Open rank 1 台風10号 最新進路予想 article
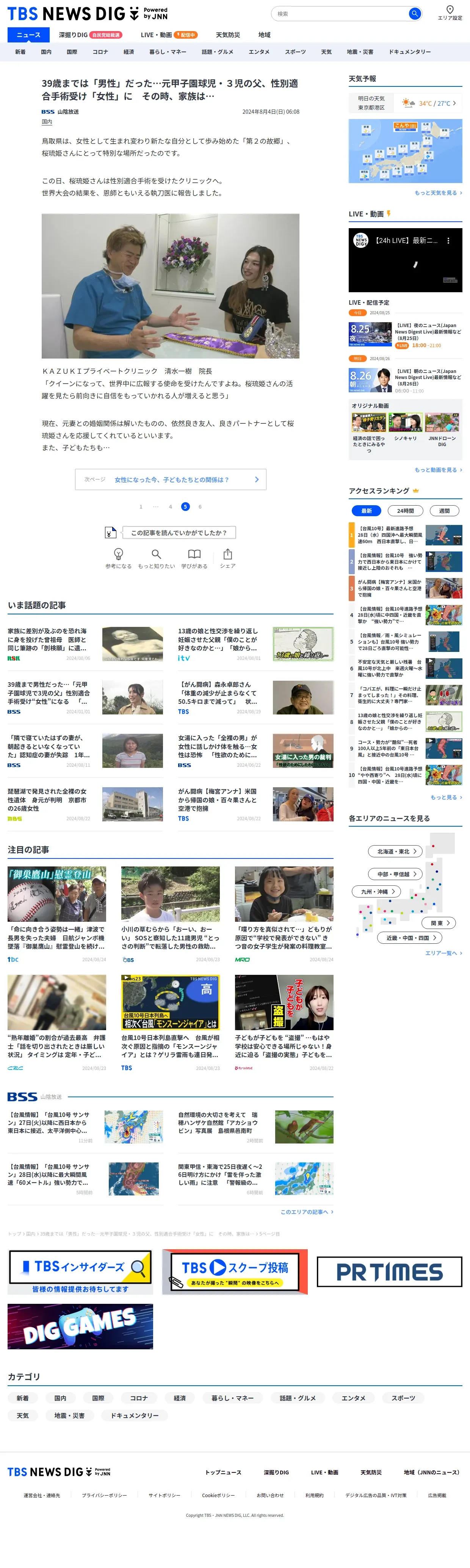 pyautogui.click(x=406, y=535)
